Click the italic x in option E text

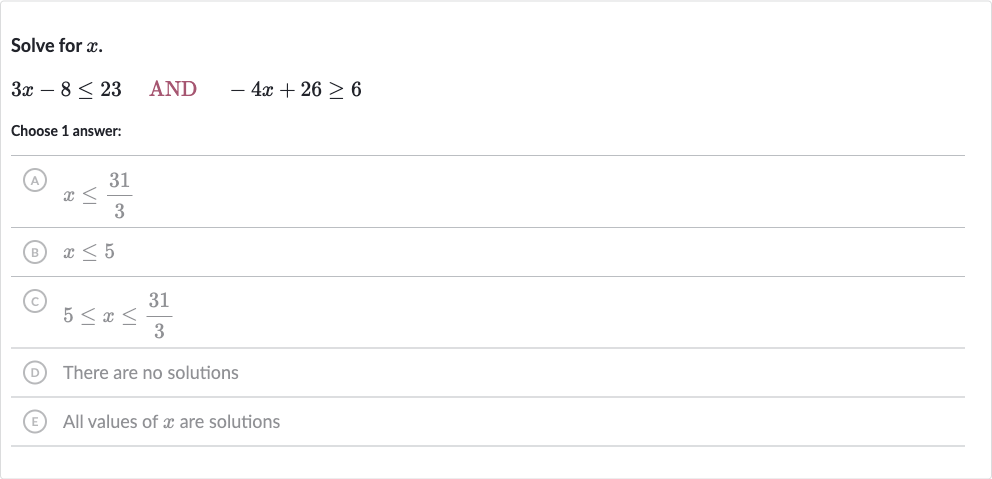pyautogui.click(x=168, y=423)
